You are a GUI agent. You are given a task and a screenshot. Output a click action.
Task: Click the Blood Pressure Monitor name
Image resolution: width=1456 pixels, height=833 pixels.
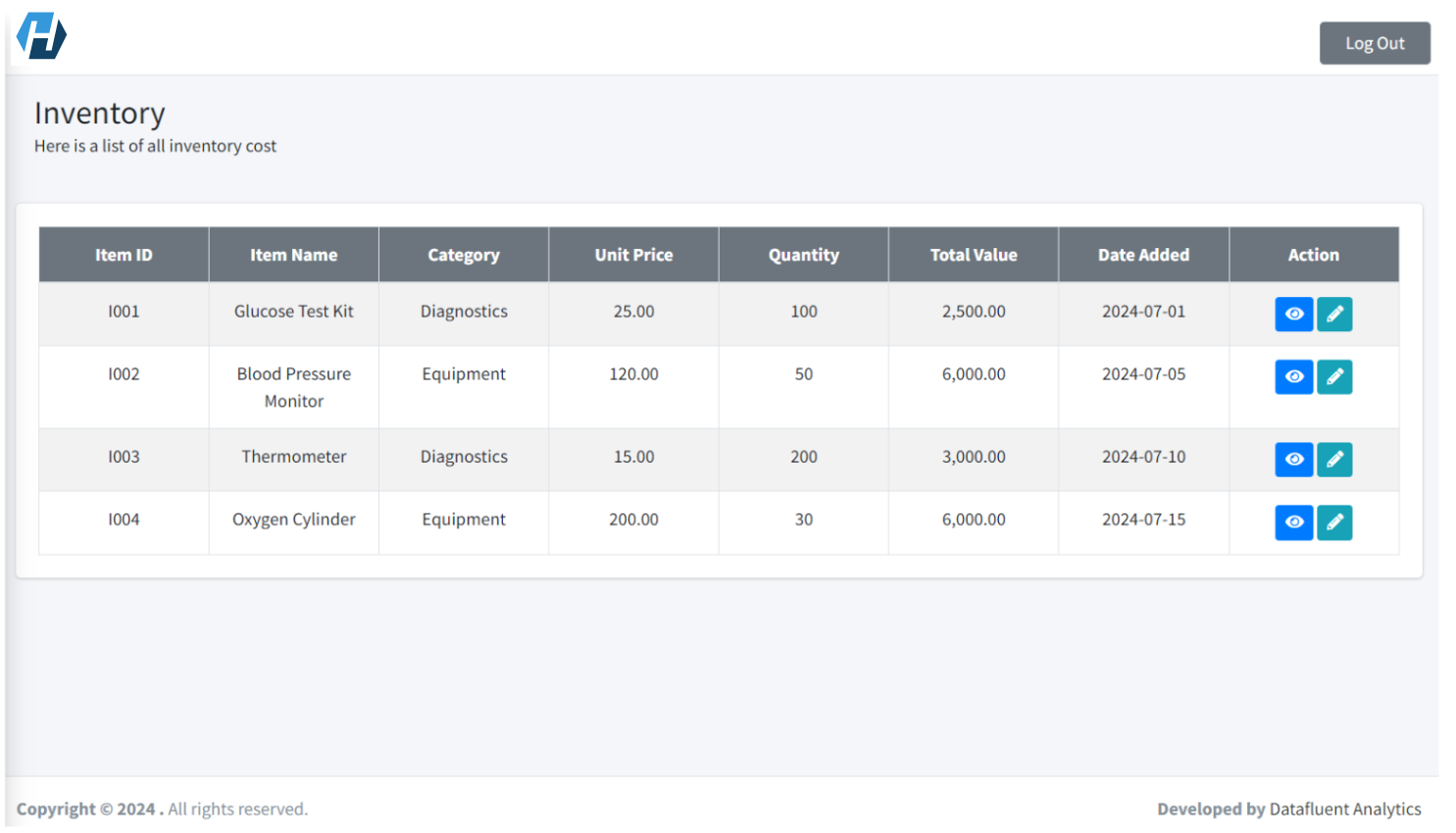(x=293, y=387)
